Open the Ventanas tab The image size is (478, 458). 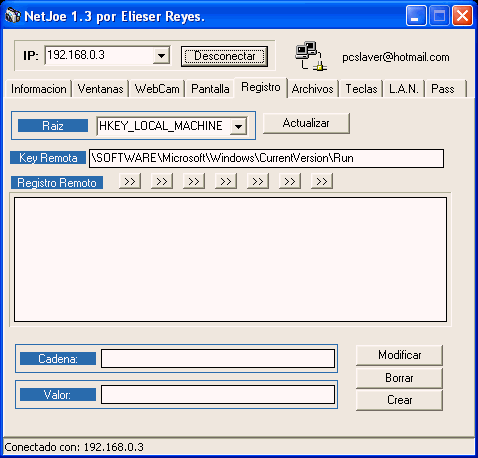tap(100, 89)
